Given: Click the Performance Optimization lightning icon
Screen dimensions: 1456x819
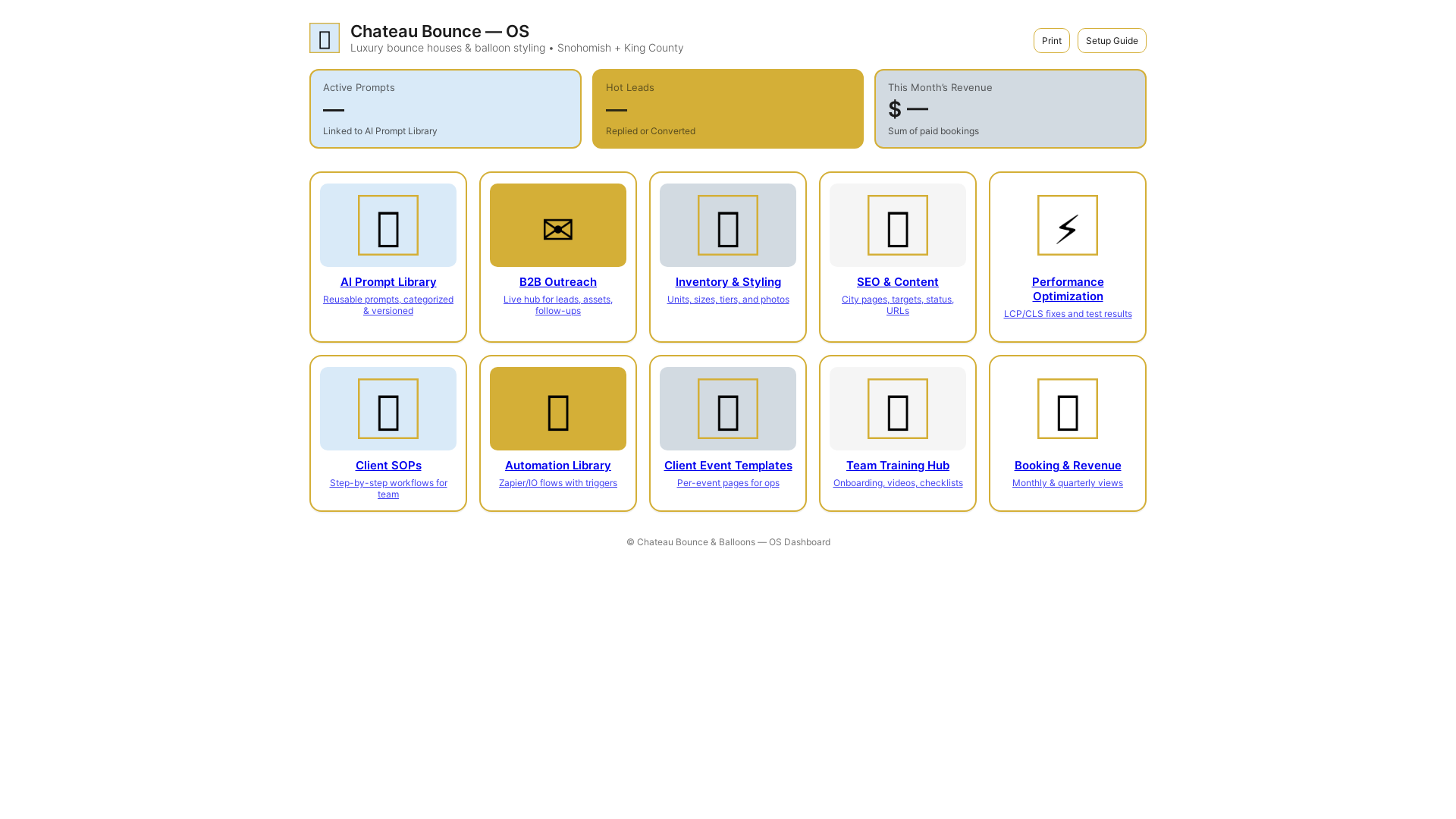Looking at the screenshot, I should point(1068,225).
